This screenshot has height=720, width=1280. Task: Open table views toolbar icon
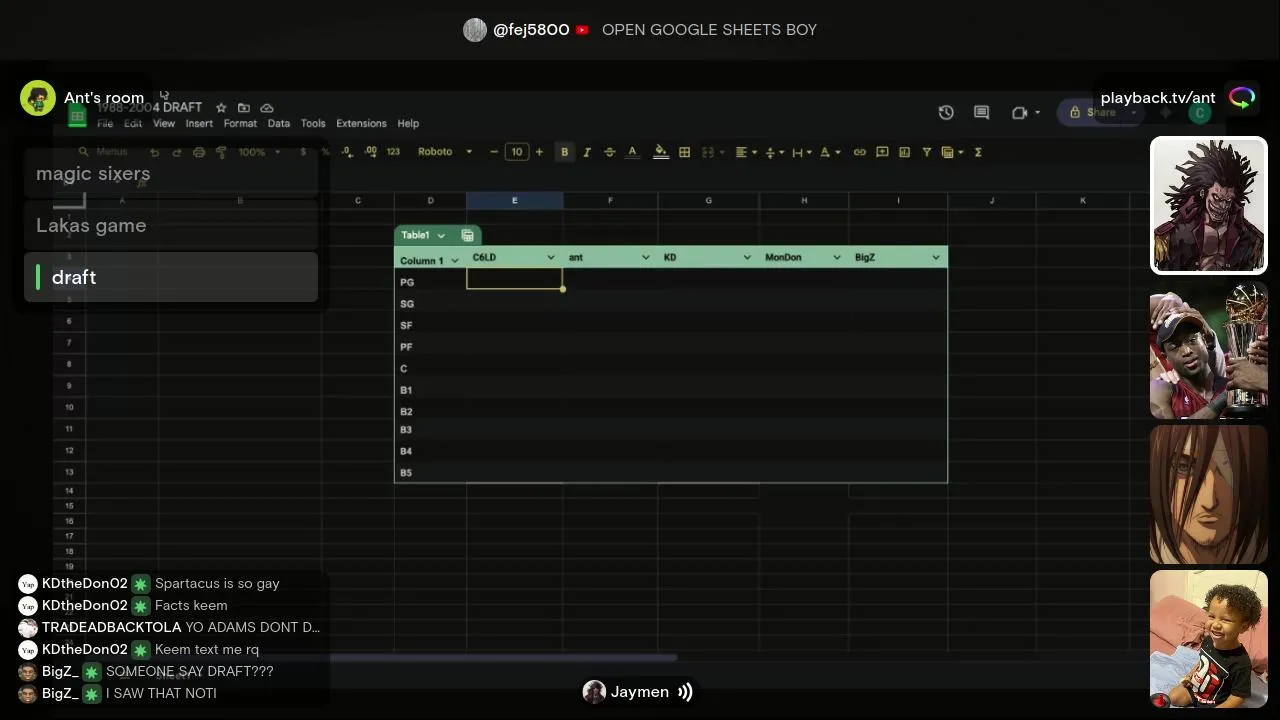coord(951,152)
